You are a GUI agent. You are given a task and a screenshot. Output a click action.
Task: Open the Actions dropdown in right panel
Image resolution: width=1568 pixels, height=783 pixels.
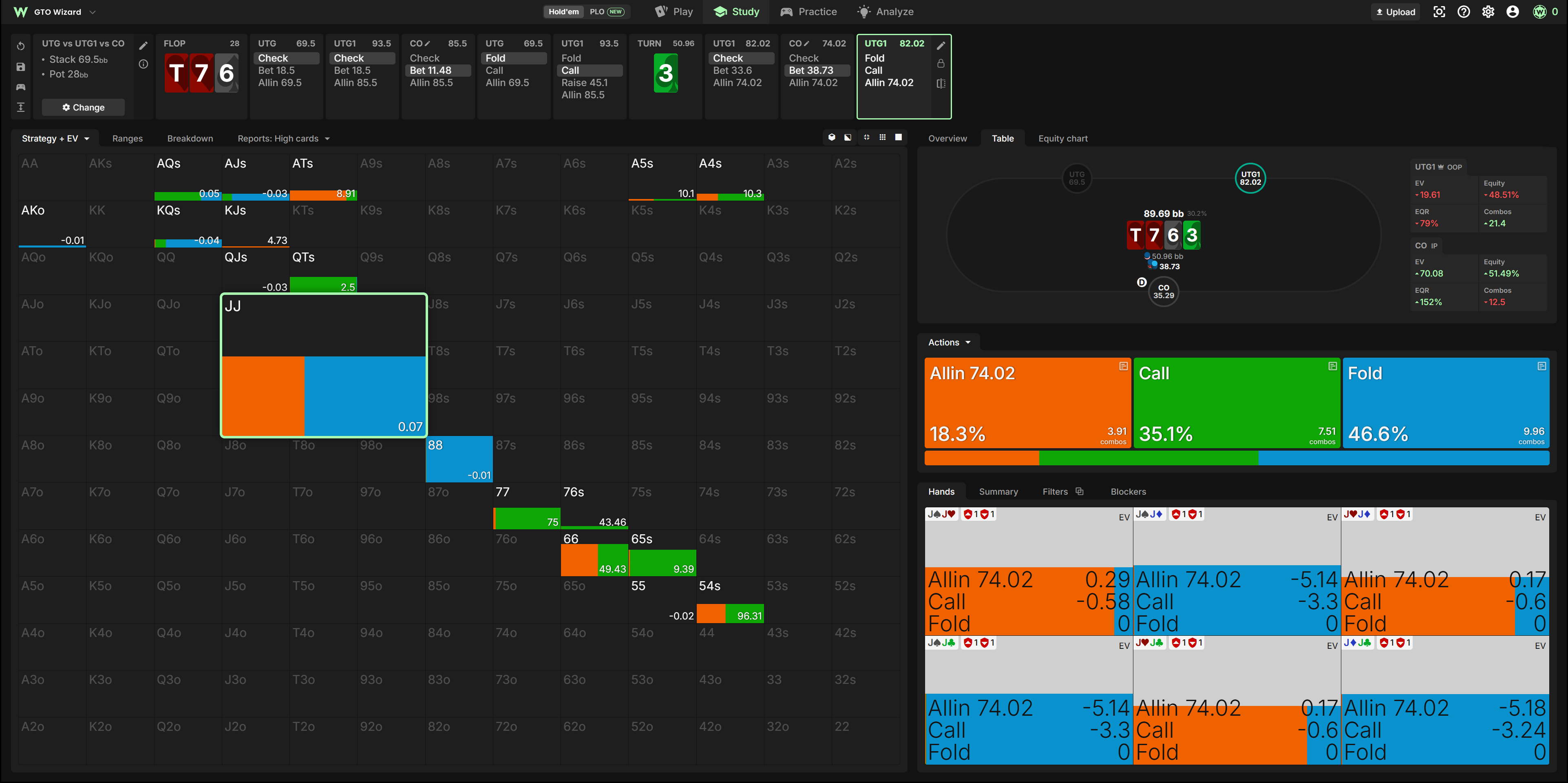pyautogui.click(x=949, y=342)
